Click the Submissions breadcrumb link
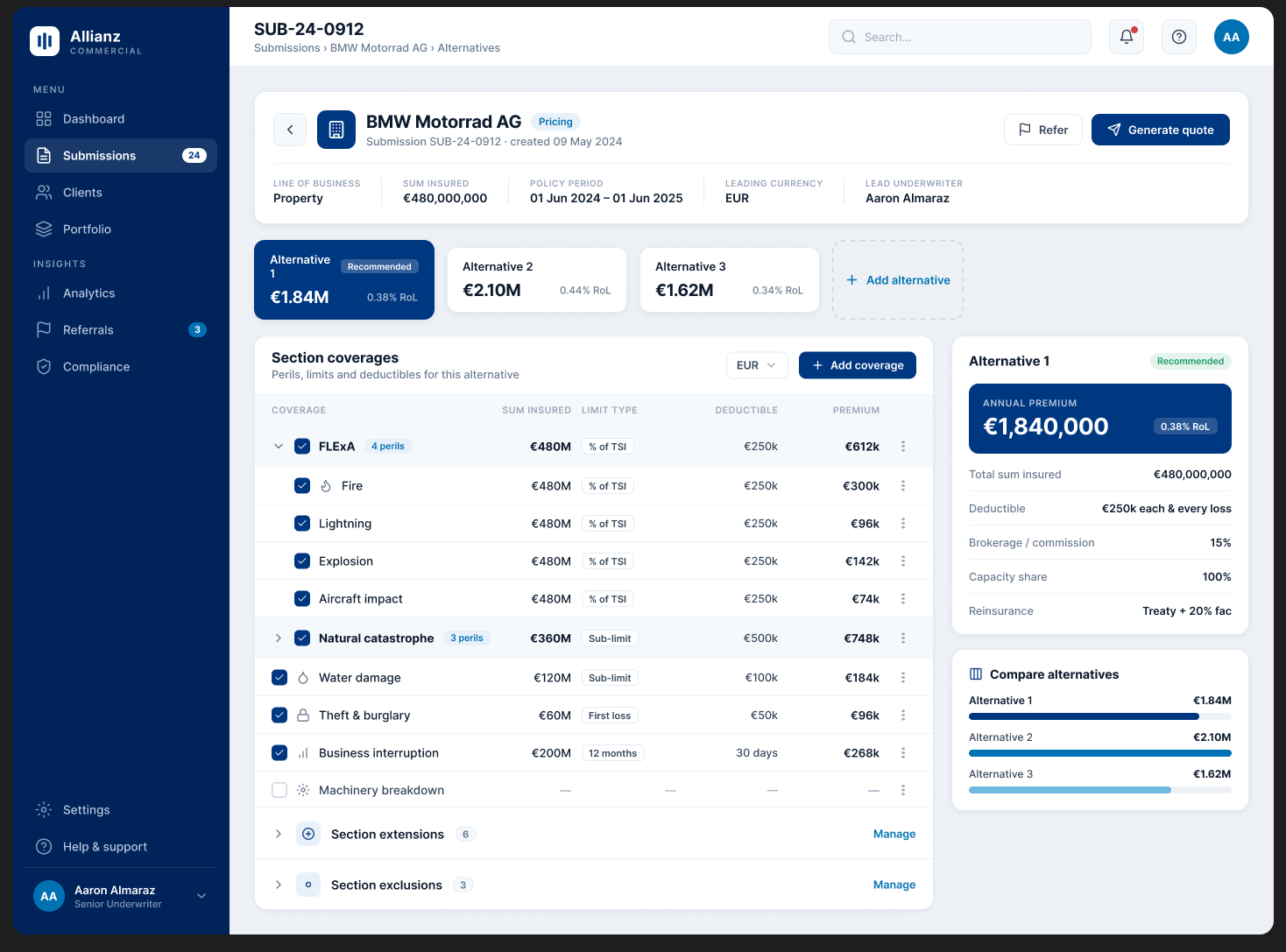This screenshot has height=952, width=1286. pyautogui.click(x=287, y=48)
